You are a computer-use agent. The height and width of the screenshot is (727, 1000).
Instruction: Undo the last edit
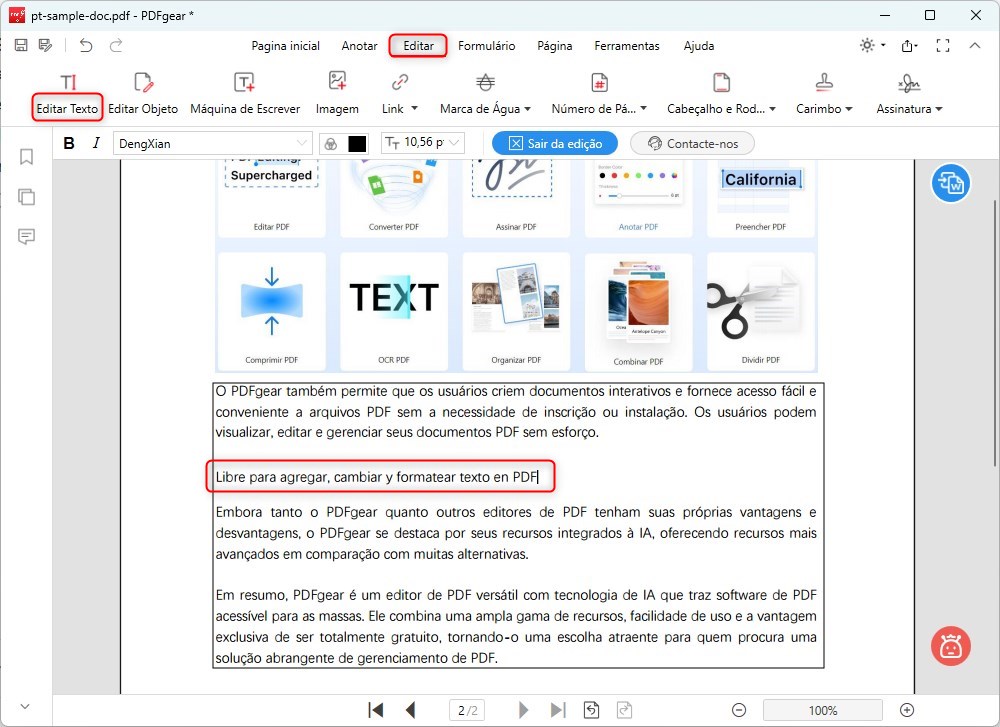[86, 45]
